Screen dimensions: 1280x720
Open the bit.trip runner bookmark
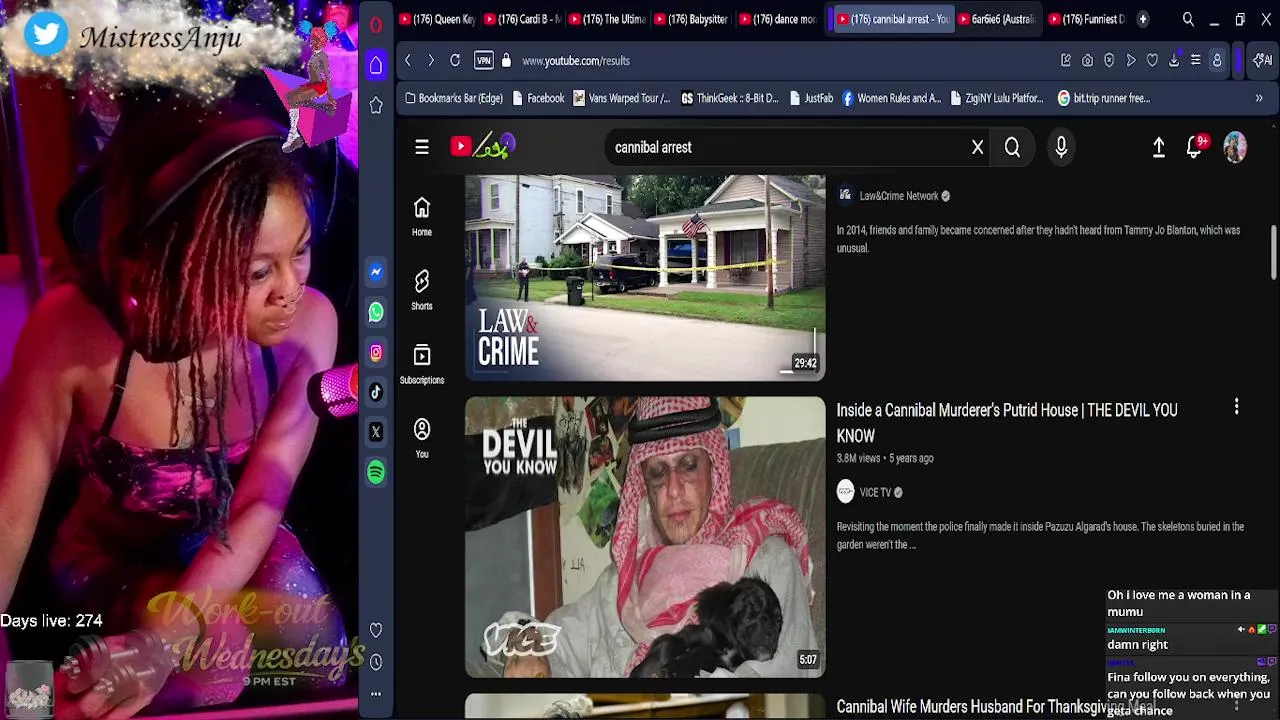click(1104, 98)
